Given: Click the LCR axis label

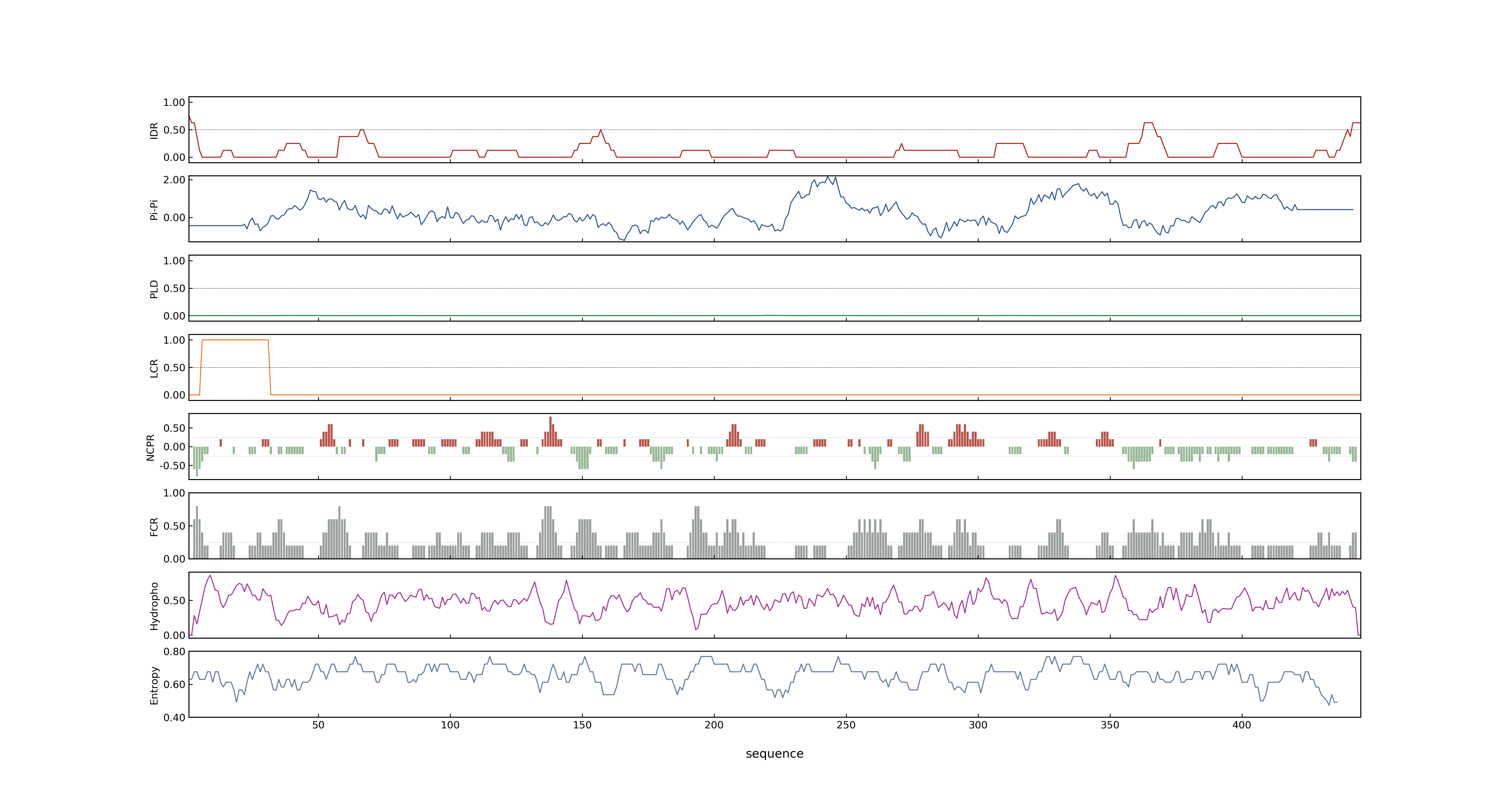Looking at the screenshot, I should click(x=154, y=368).
